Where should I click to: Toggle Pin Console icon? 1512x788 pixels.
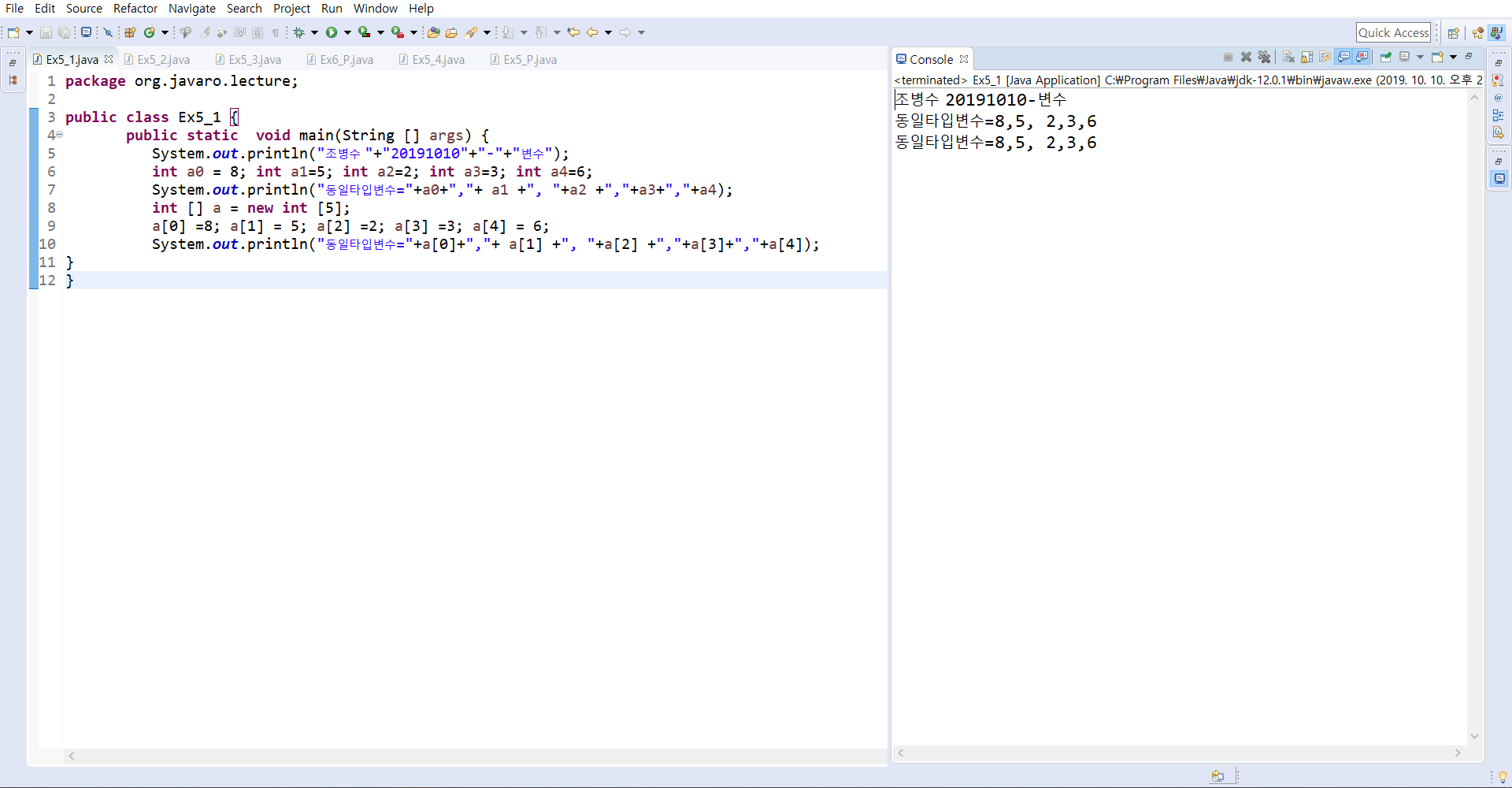pos(1386,57)
